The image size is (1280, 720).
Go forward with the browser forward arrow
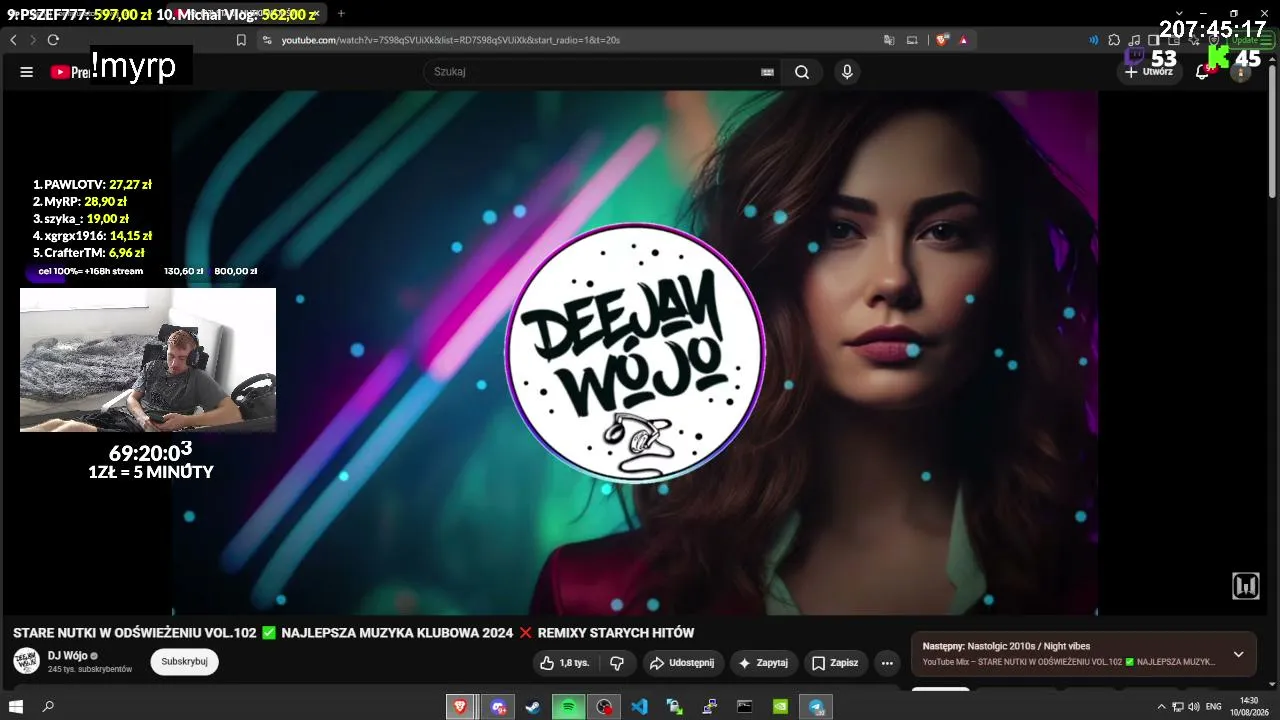click(32, 40)
